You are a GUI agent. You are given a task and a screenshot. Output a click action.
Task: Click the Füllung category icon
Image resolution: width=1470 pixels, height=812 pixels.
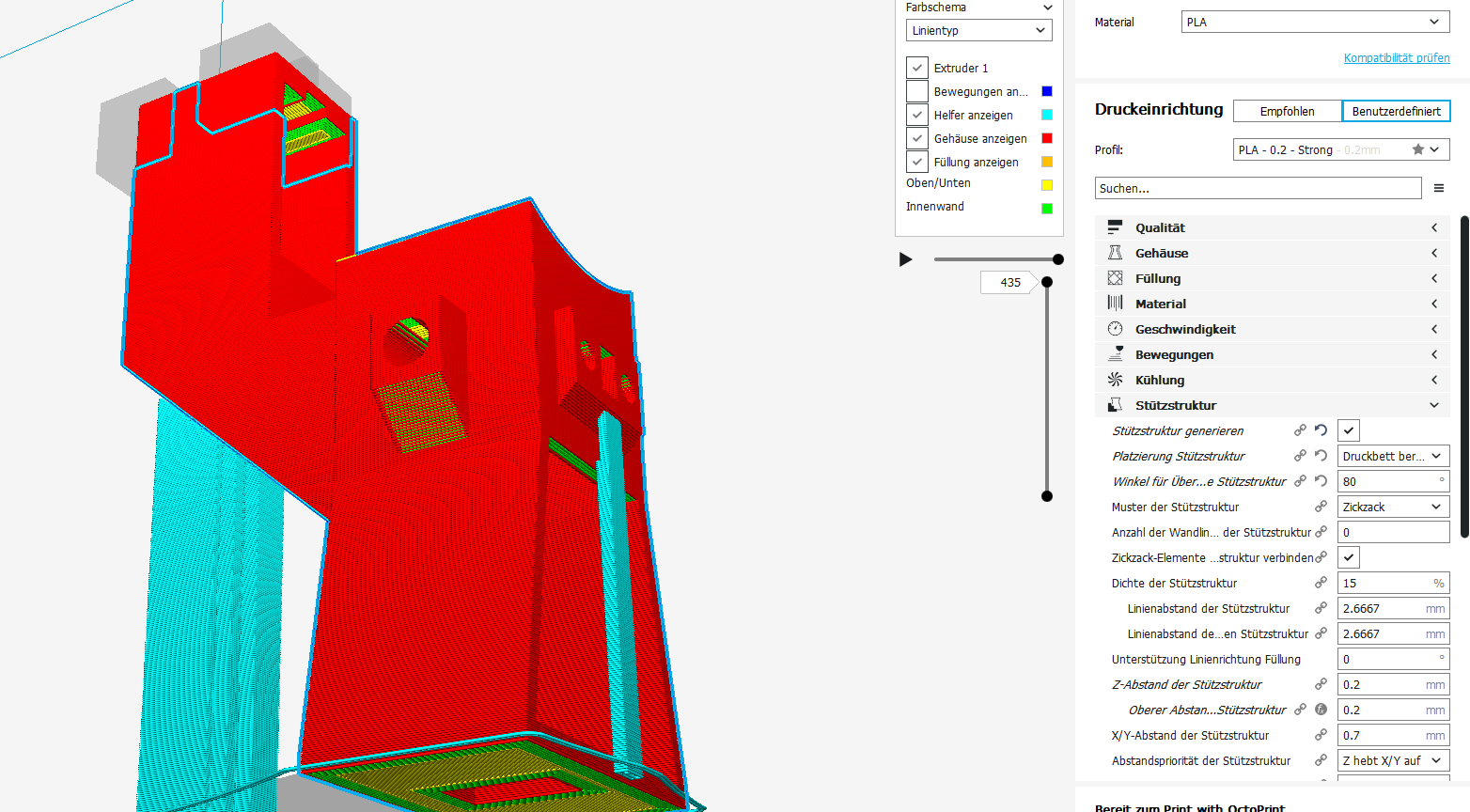[x=1115, y=278]
